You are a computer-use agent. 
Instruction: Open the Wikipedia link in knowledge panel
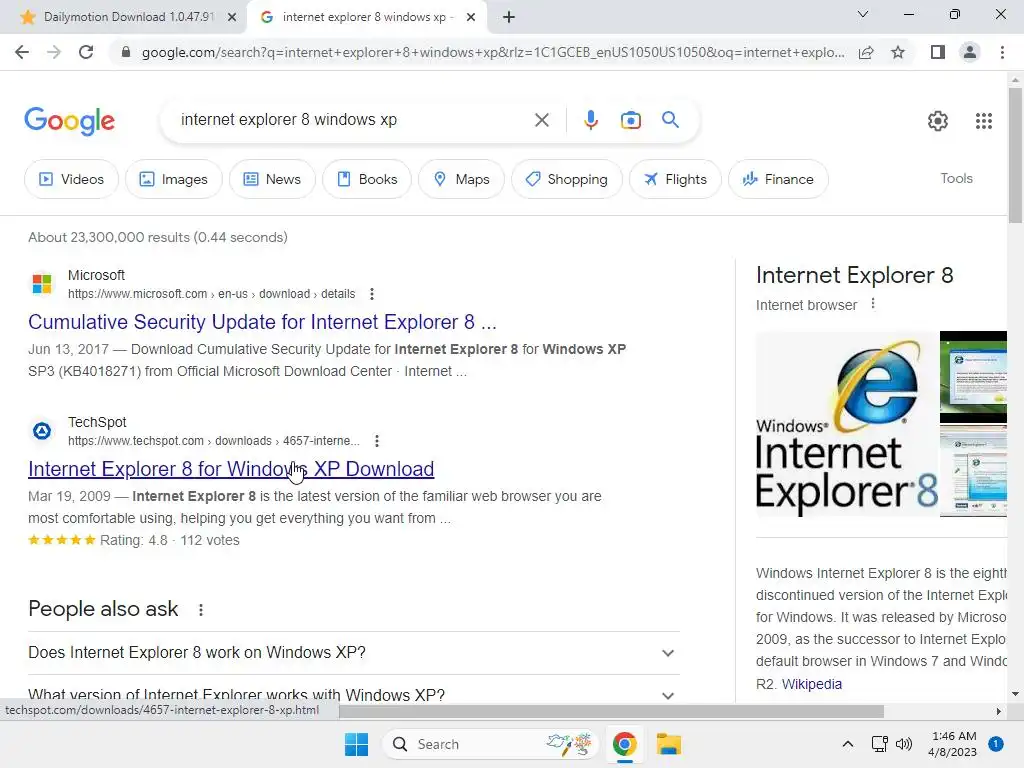812,684
